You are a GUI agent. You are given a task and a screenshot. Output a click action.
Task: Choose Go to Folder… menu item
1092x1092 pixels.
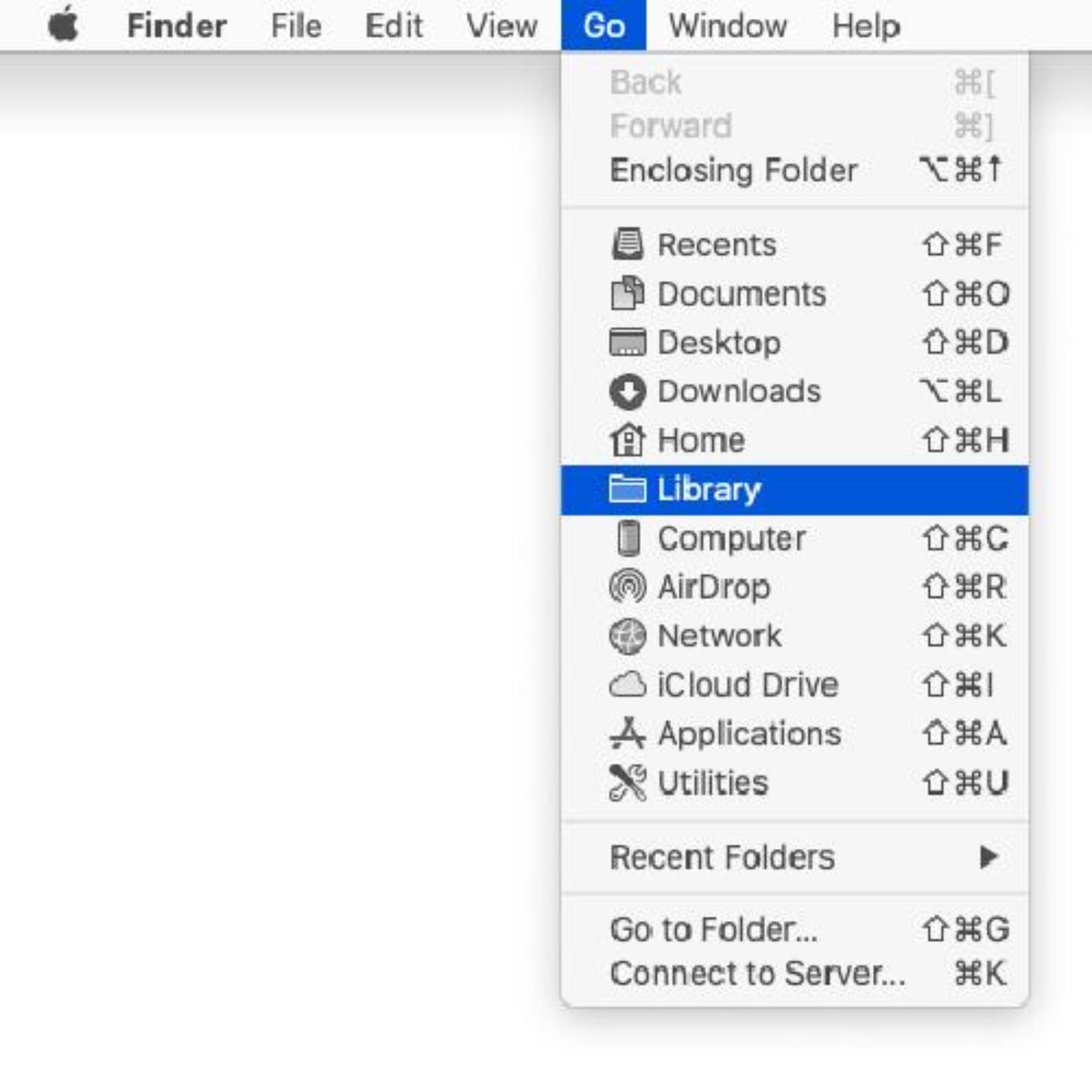click(x=794, y=929)
